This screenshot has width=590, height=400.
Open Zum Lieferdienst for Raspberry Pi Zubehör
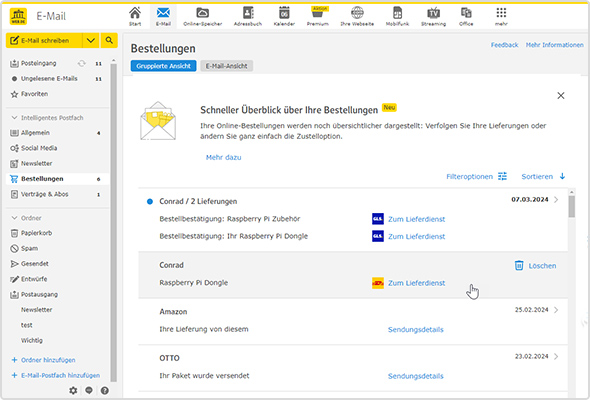point(417,219)
